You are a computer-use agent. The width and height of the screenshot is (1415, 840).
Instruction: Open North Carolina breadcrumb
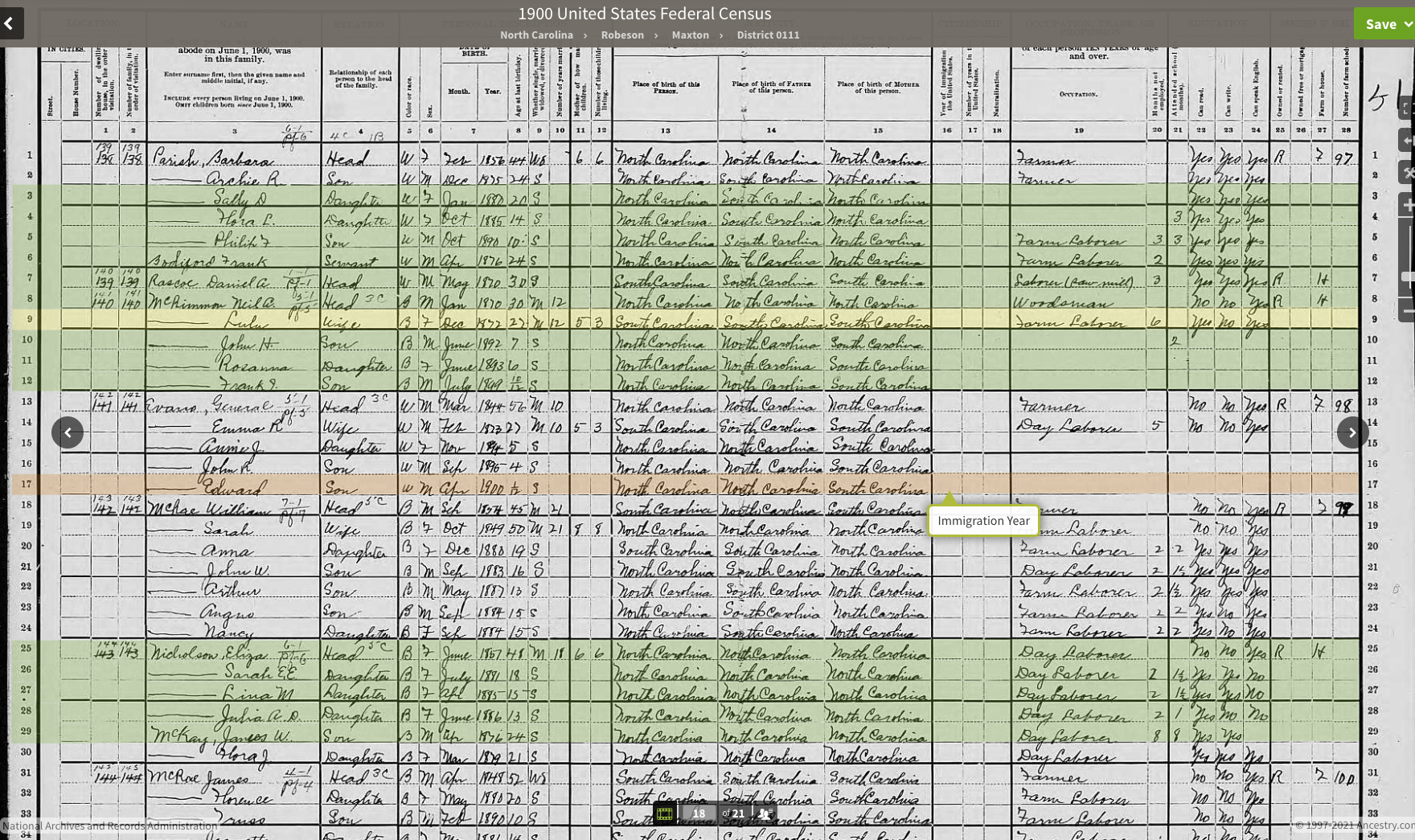536,35
